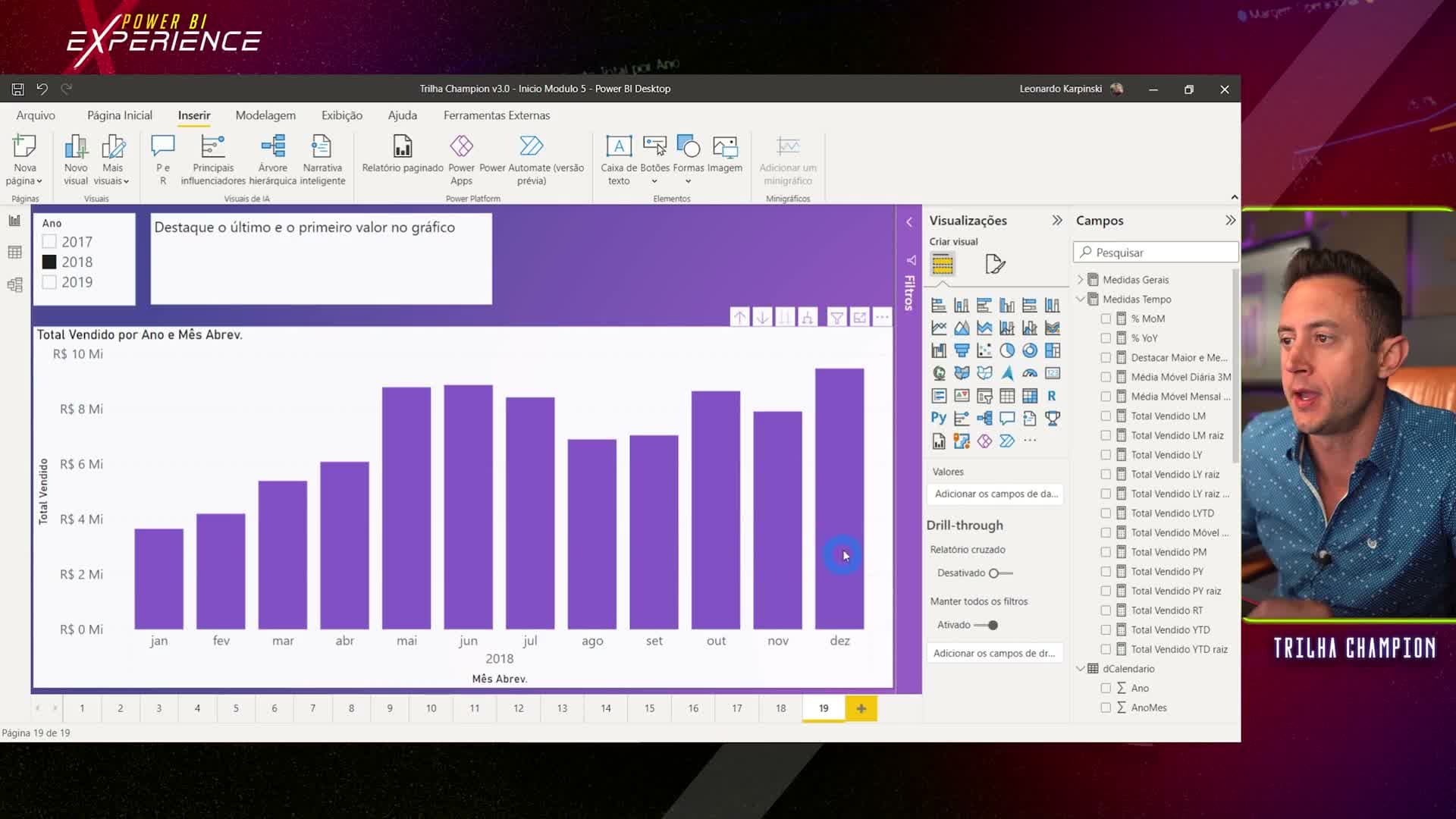Expand the Medidas Gerais table
The width and height of the screenshot is (1456, 819).
point(1081,280)
